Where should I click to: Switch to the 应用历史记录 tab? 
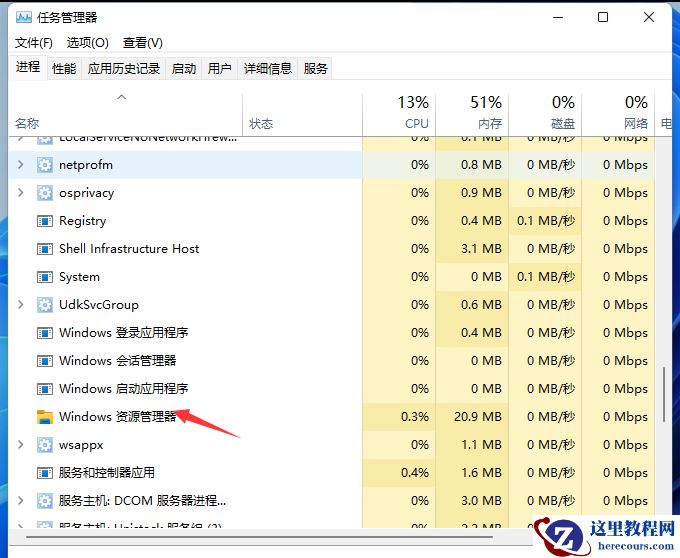coord(124,69)
